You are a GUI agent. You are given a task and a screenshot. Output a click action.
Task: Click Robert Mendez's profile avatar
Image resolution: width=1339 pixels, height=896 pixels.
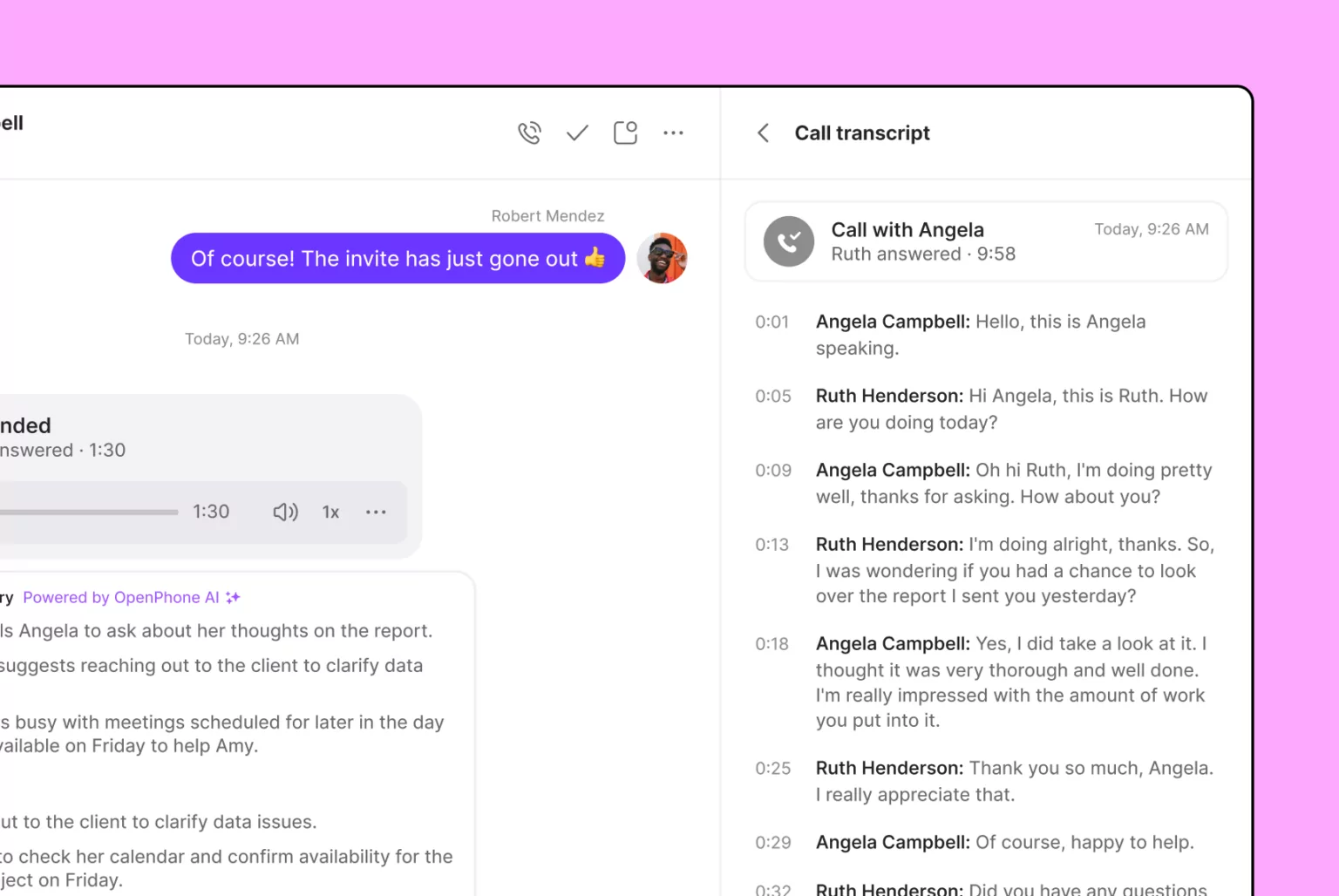663,258
